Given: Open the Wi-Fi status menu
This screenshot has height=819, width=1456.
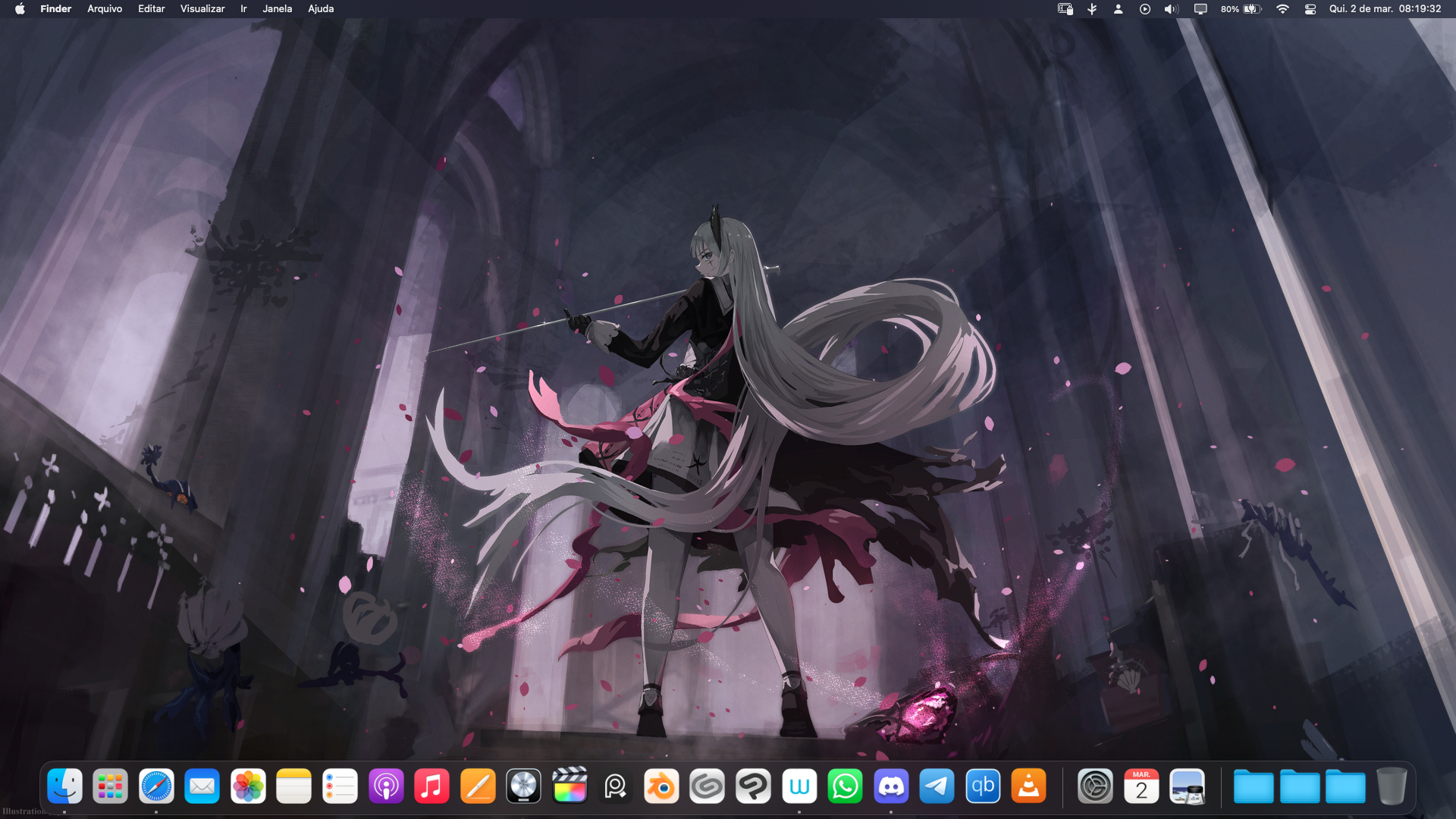Looking at the screenshot, I should [x=1282, y=9].
